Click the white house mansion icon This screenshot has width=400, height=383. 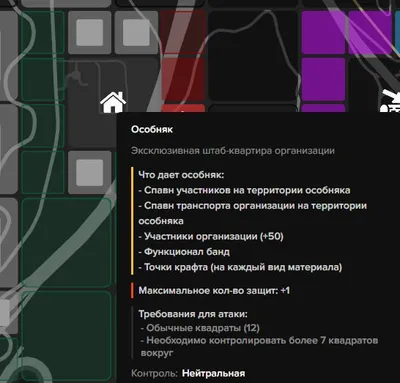113,102
